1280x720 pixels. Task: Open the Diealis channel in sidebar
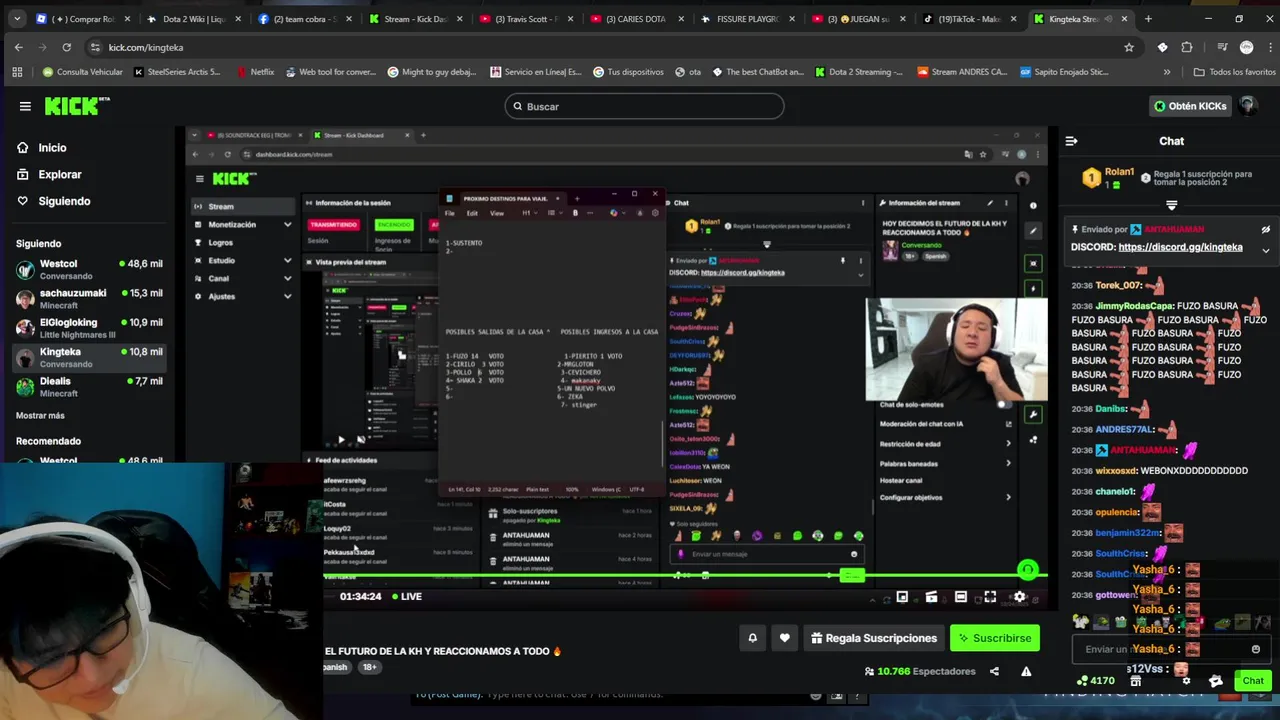coord(88,386)
